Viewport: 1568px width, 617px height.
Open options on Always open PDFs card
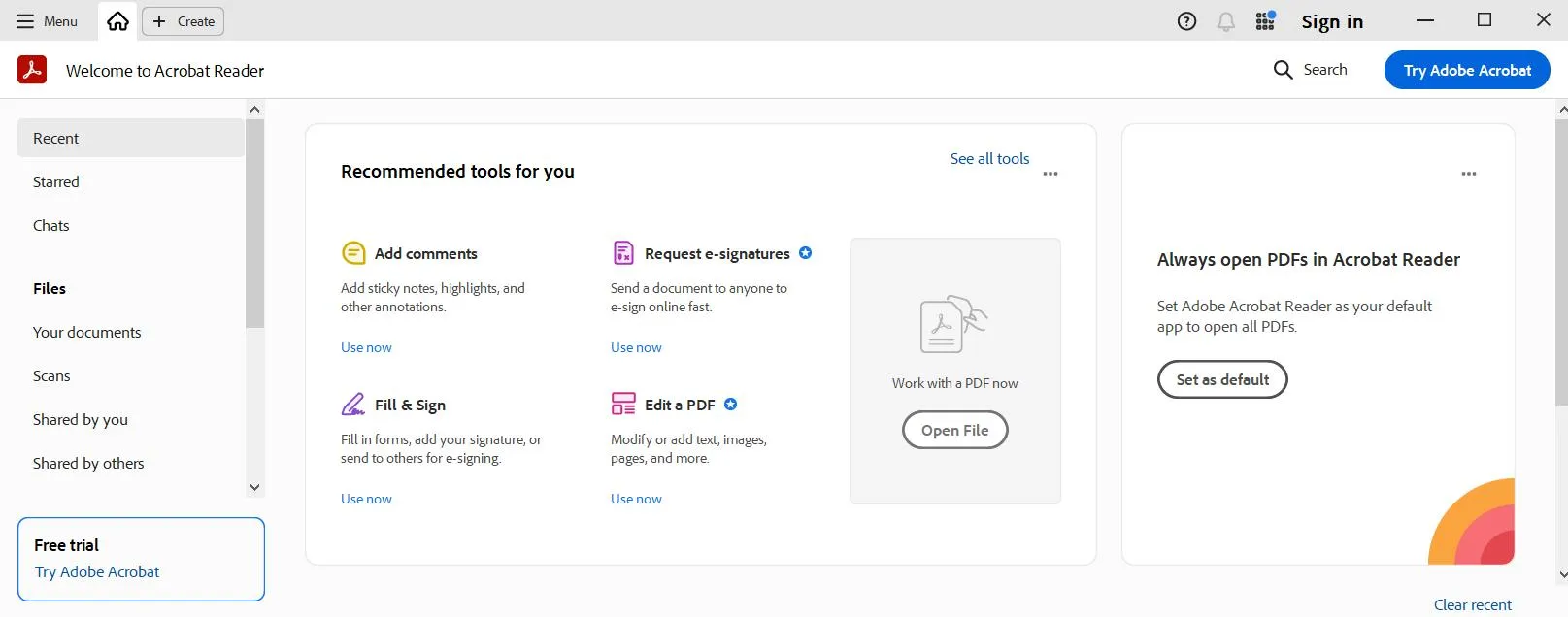point(1468,173)
